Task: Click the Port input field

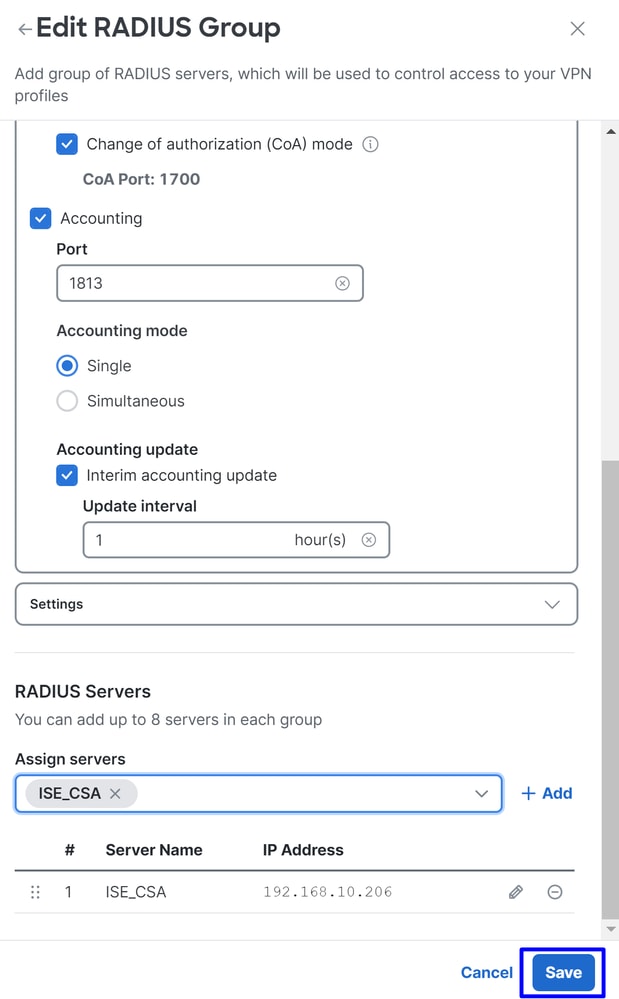Action: pyautogui.click(x=210, y=283)
